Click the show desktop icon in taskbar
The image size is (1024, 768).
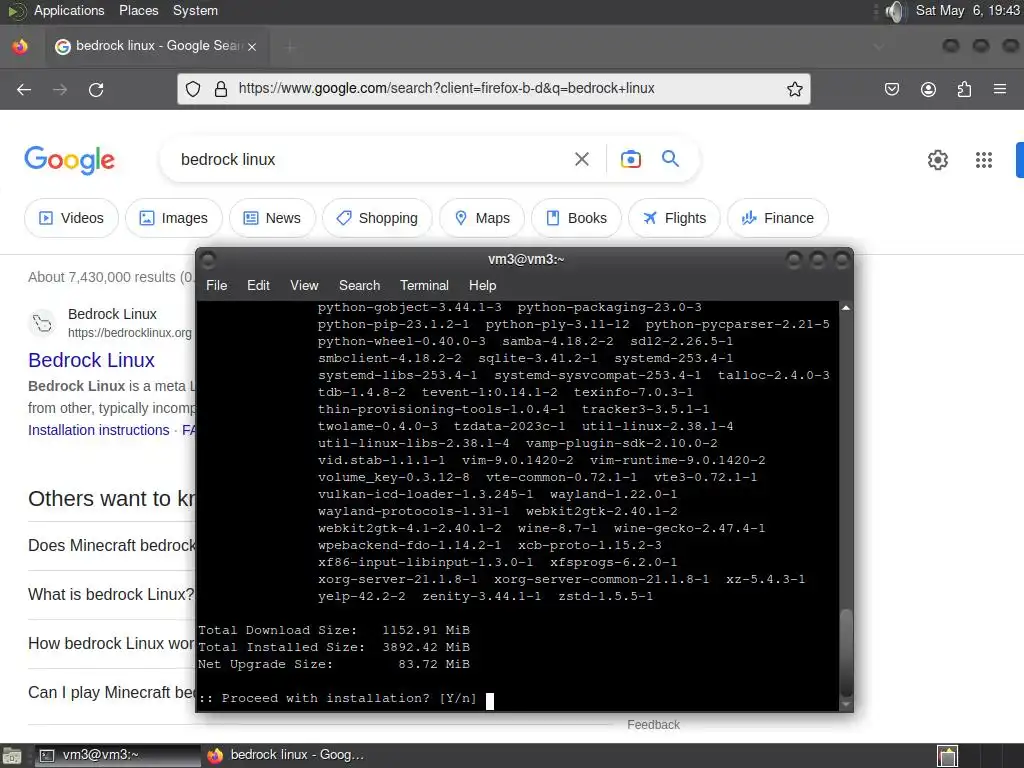tap(12, 756)
